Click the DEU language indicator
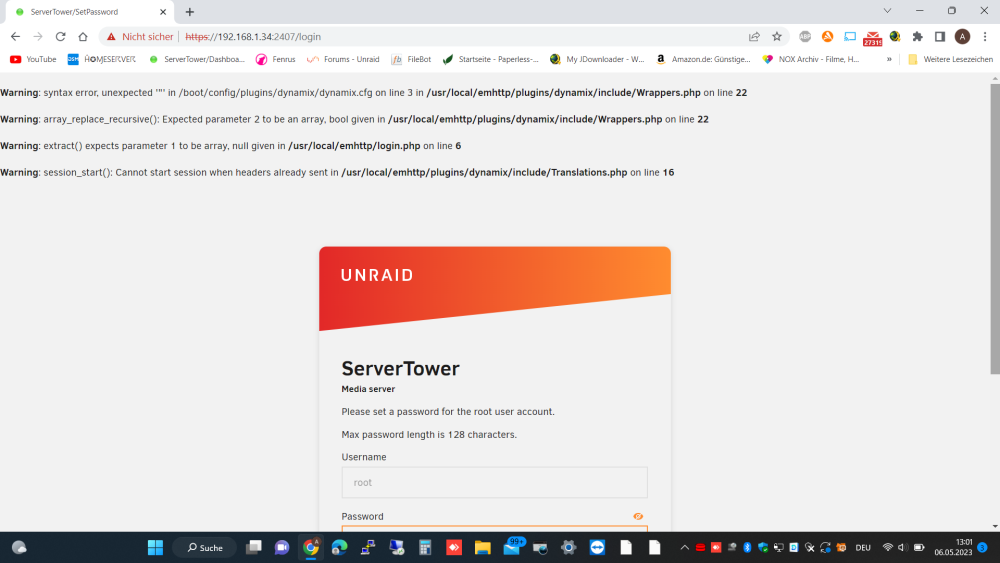The width and height of the screenshot is (1000, 563). click(x=863, y=548)
